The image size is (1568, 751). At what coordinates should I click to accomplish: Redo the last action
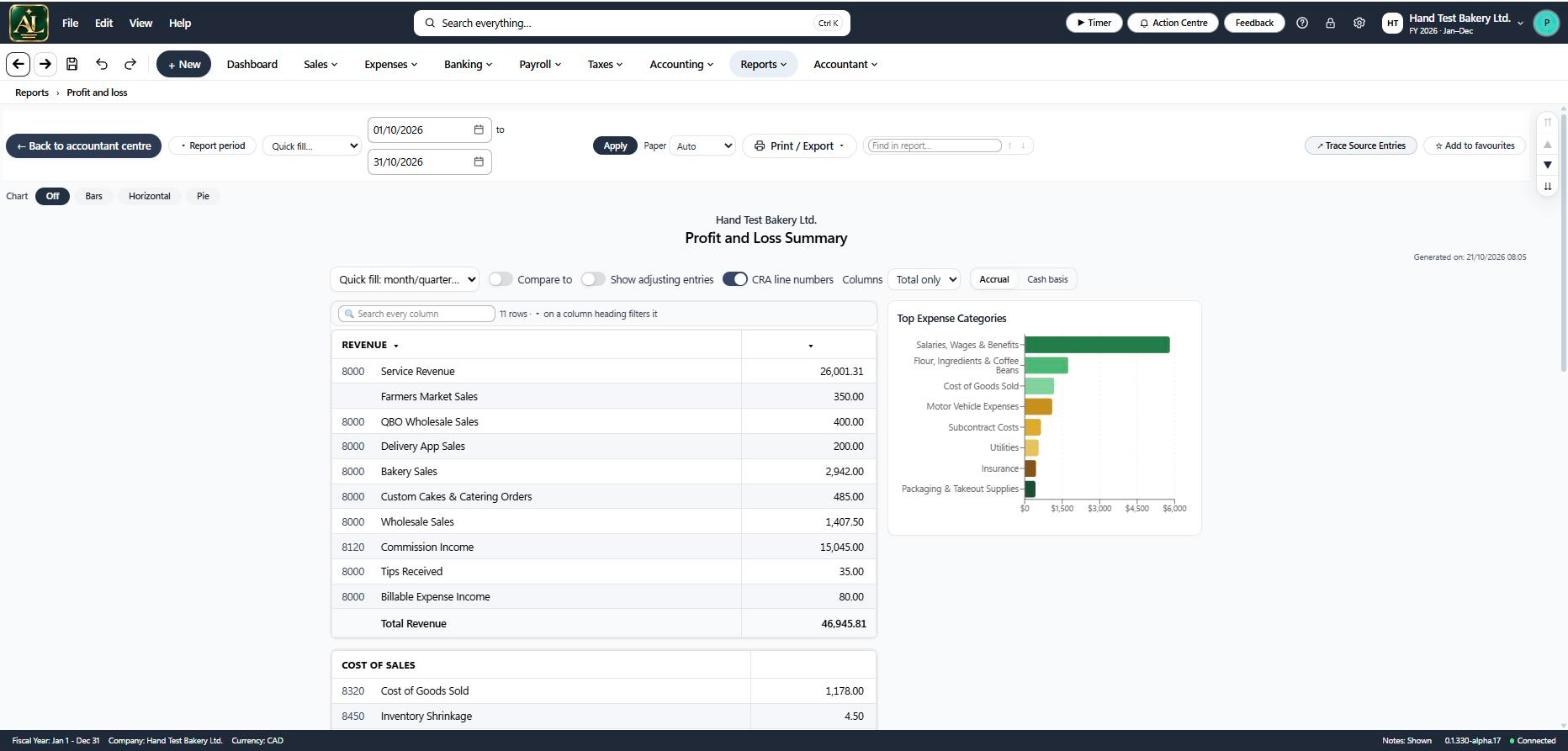pyautogui.click(x=130, y=64)
